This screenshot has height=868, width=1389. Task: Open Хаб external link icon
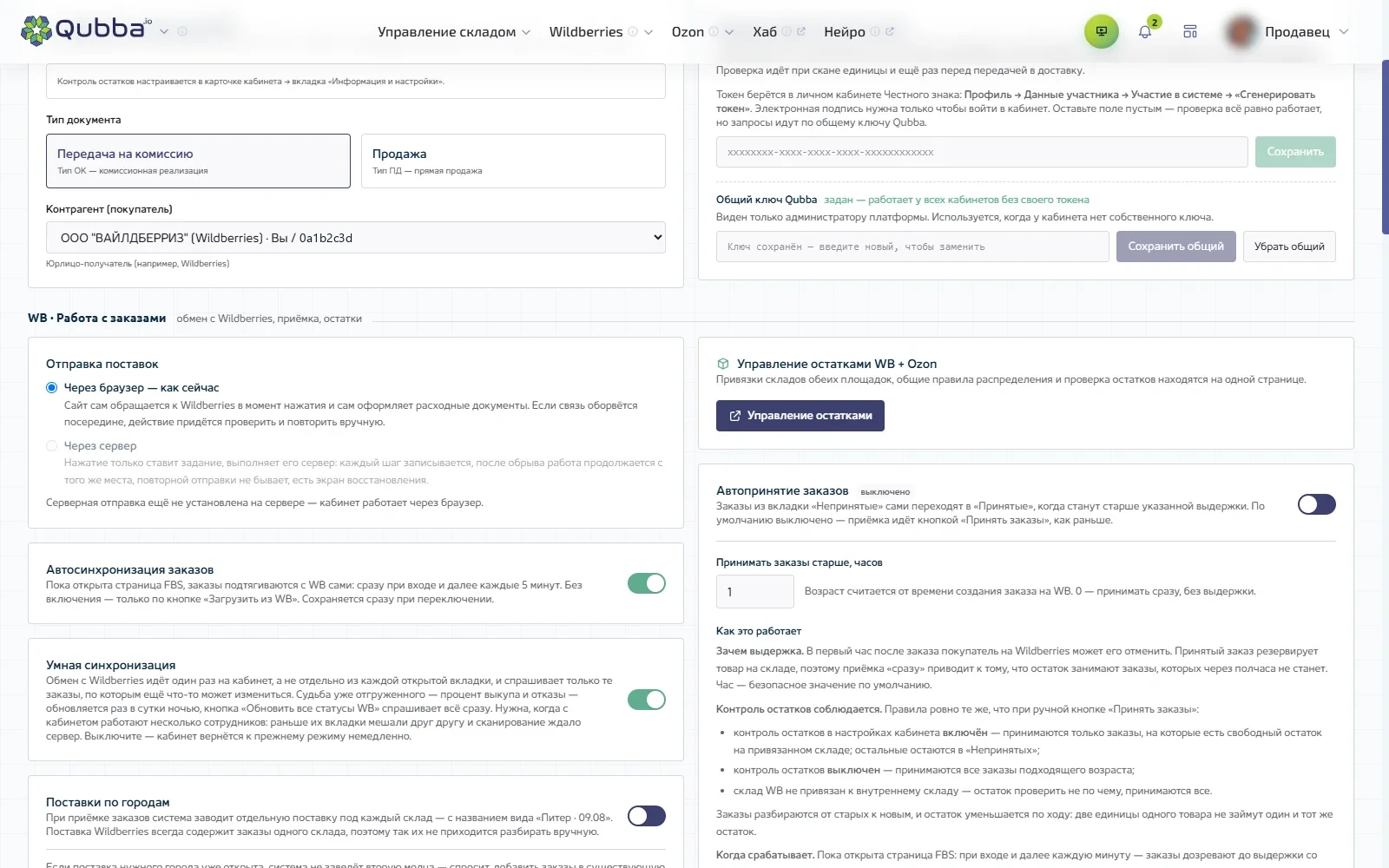(801, 31)
